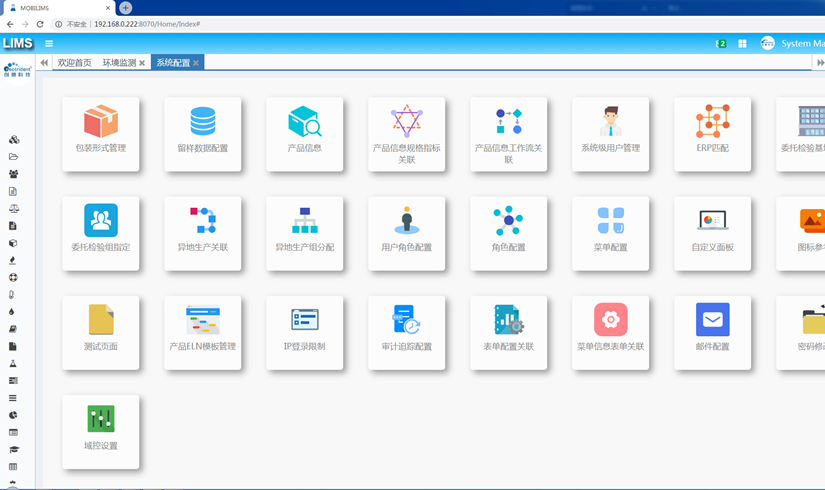The height and width of the screenshot is (490, 825).
Task: Open 系统级用户管理 tile
Action: pos(610,134)
